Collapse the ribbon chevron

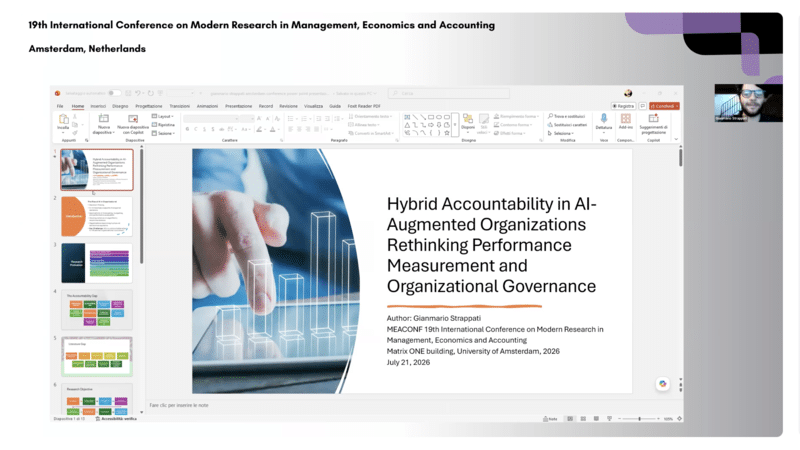(676, 139)
